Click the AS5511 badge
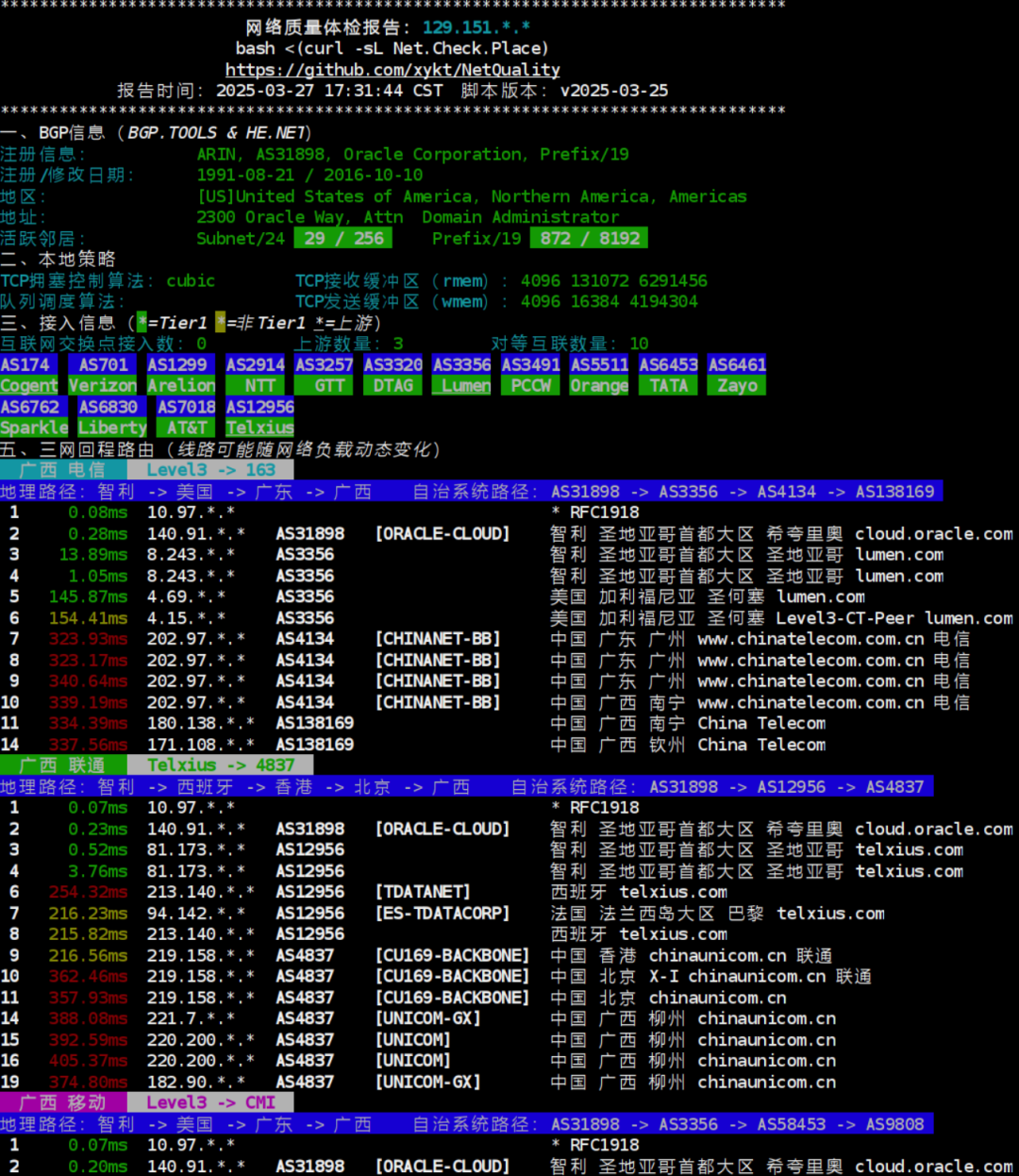1019x1176 pixels. (600, 364)
